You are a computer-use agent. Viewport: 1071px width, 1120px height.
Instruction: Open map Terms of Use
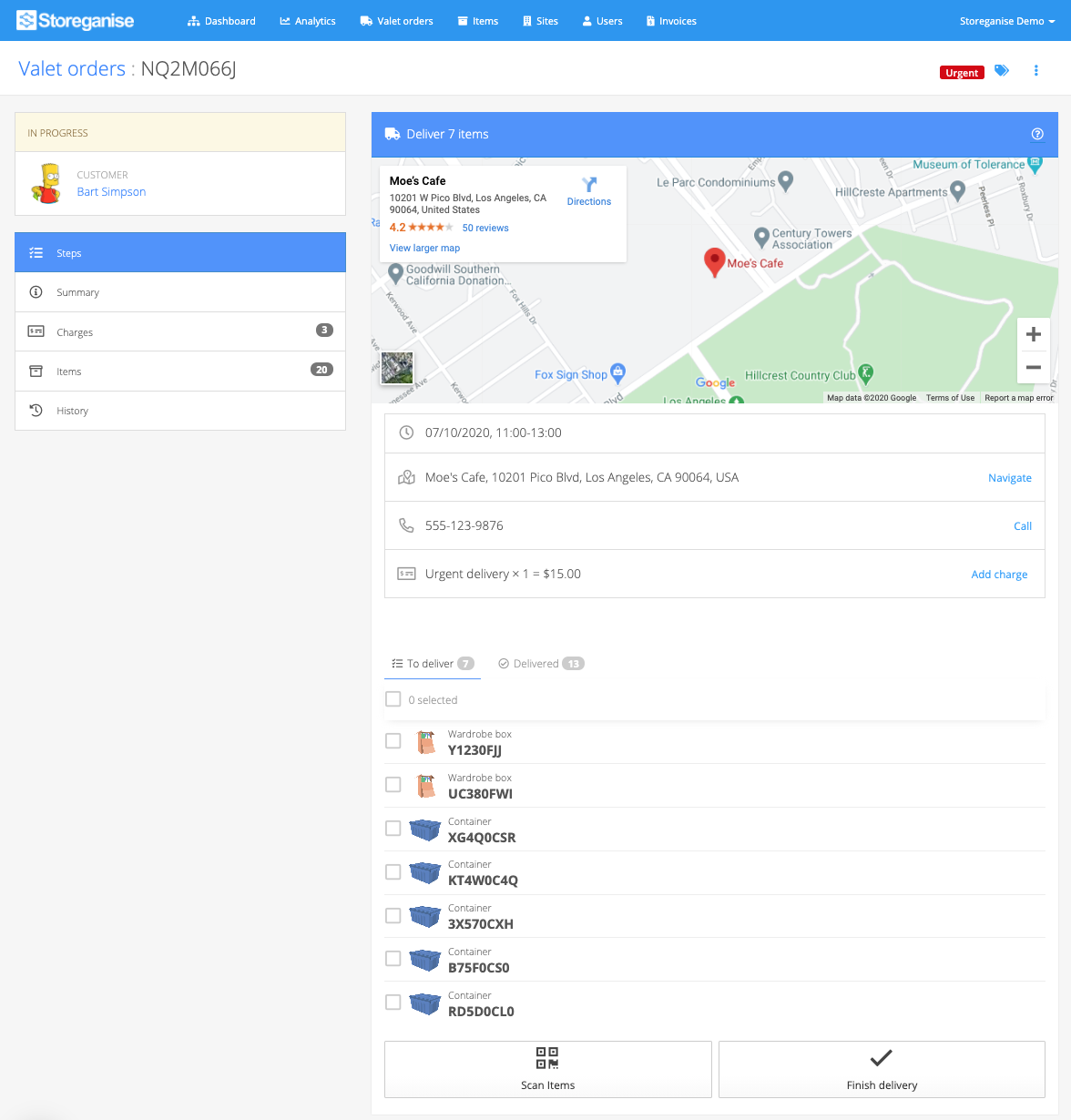click(x=950, y=398)
